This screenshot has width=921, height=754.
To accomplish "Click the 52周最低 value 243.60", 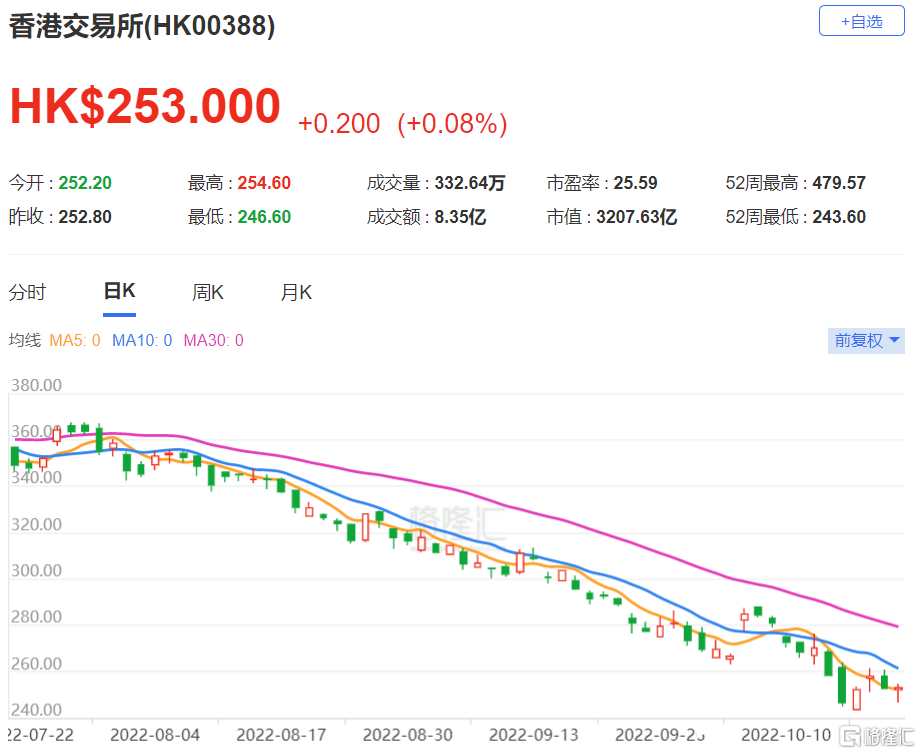I will pos(839,217).
